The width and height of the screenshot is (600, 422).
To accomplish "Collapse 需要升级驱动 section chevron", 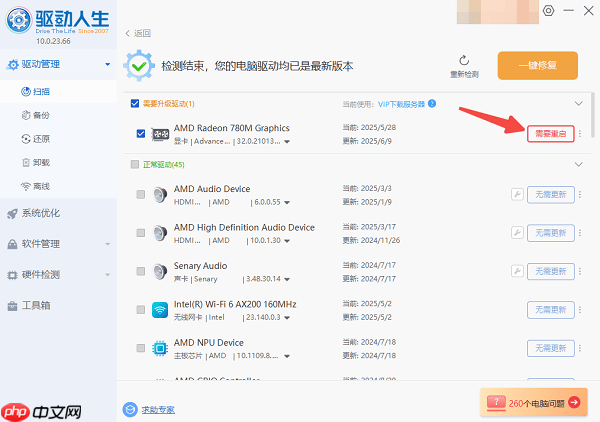I will [579, 104].
